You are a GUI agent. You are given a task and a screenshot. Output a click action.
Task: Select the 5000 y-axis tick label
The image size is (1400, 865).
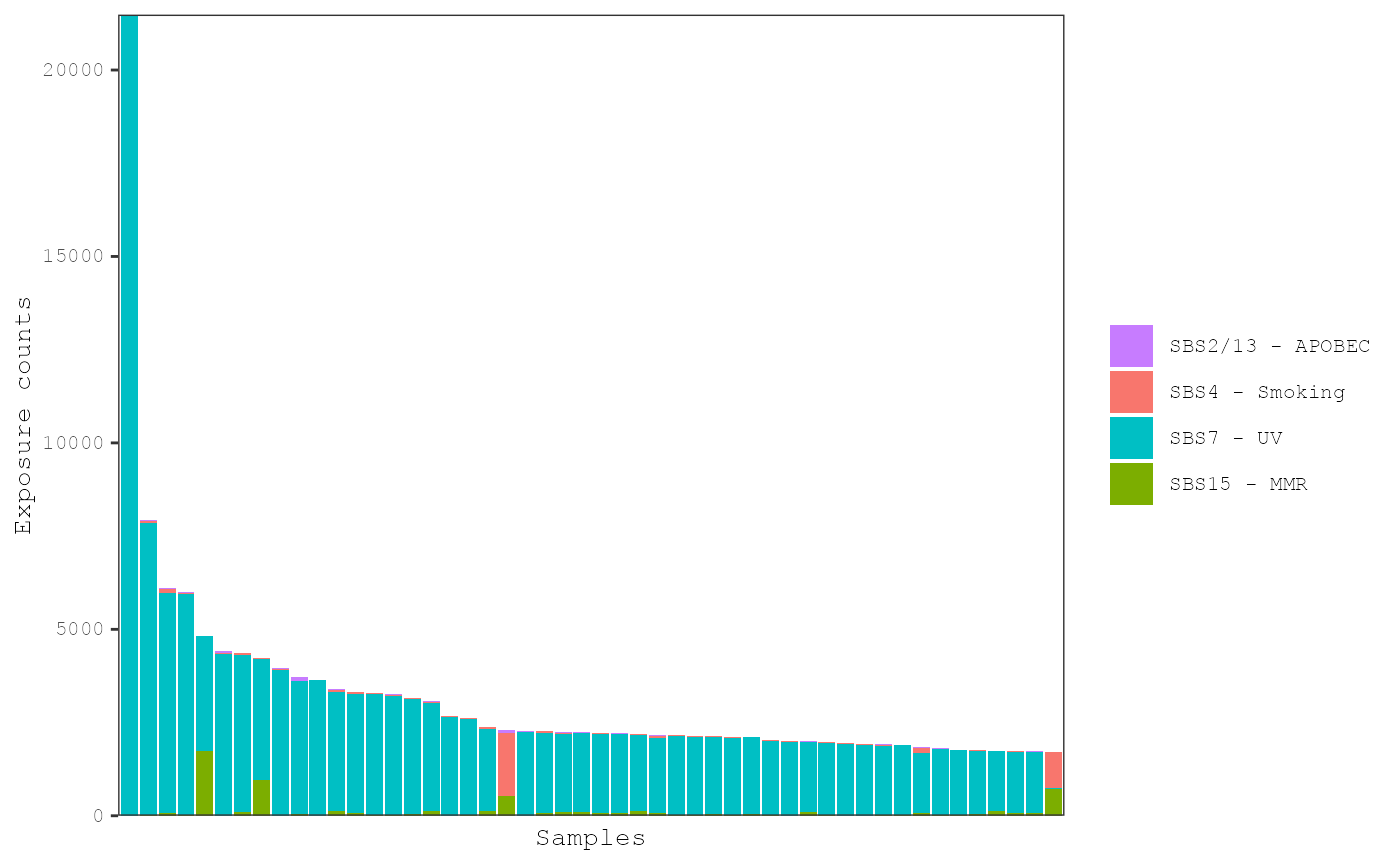pos(78,629)
